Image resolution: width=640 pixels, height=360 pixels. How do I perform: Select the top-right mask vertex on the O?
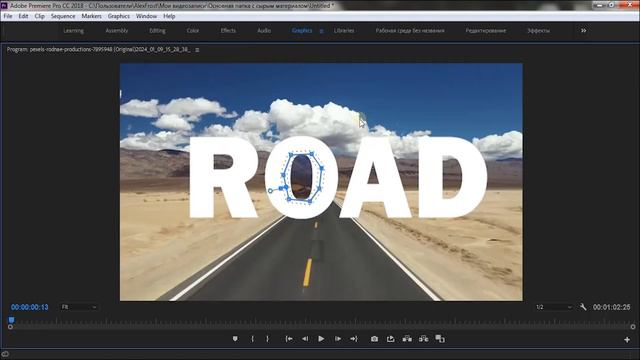coord(312,154)
